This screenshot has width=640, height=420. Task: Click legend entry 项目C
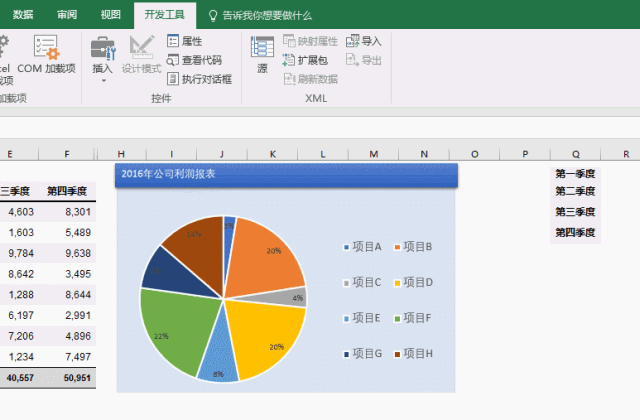[362, 282]
